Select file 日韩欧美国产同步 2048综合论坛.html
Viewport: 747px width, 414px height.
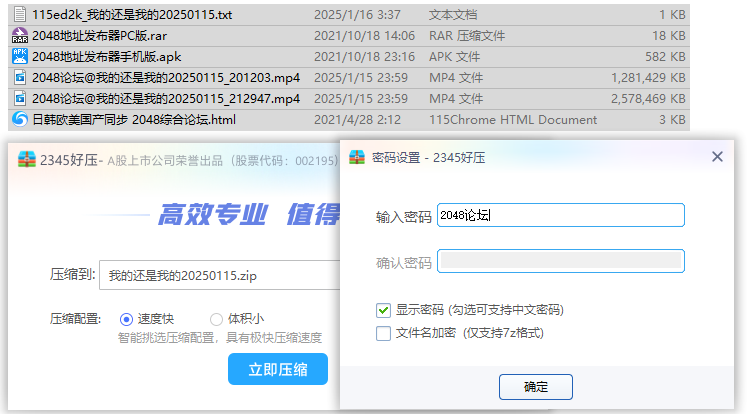[x=349, y=119]
